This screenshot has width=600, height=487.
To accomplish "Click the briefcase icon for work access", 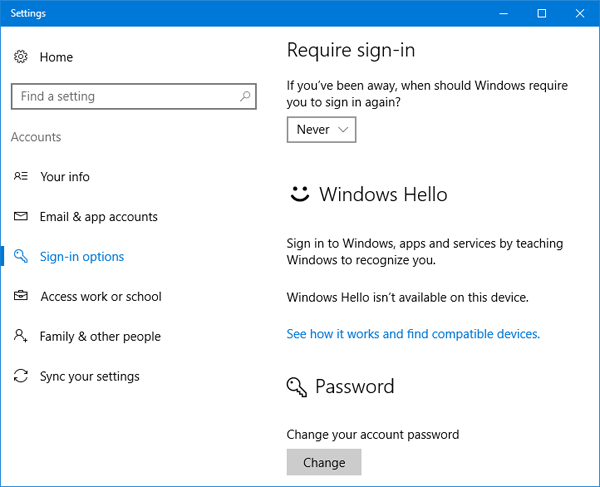I will [x=21, y=297].
